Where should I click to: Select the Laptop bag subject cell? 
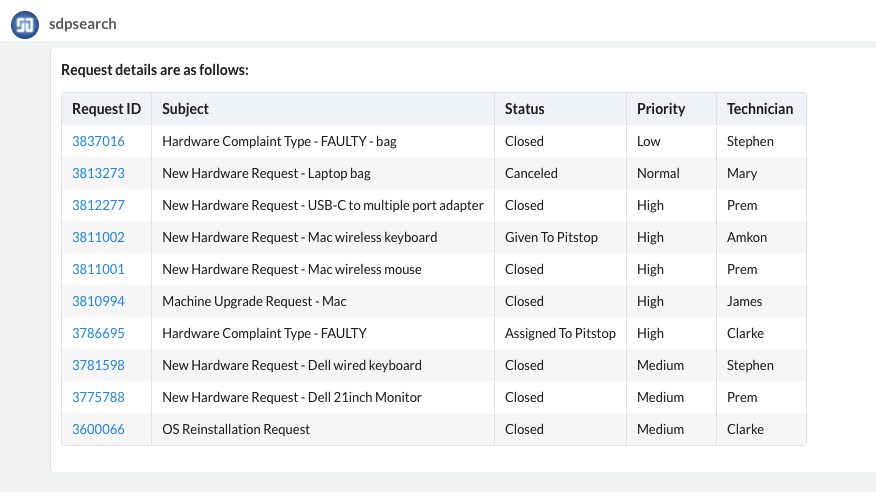pos(266,173)
